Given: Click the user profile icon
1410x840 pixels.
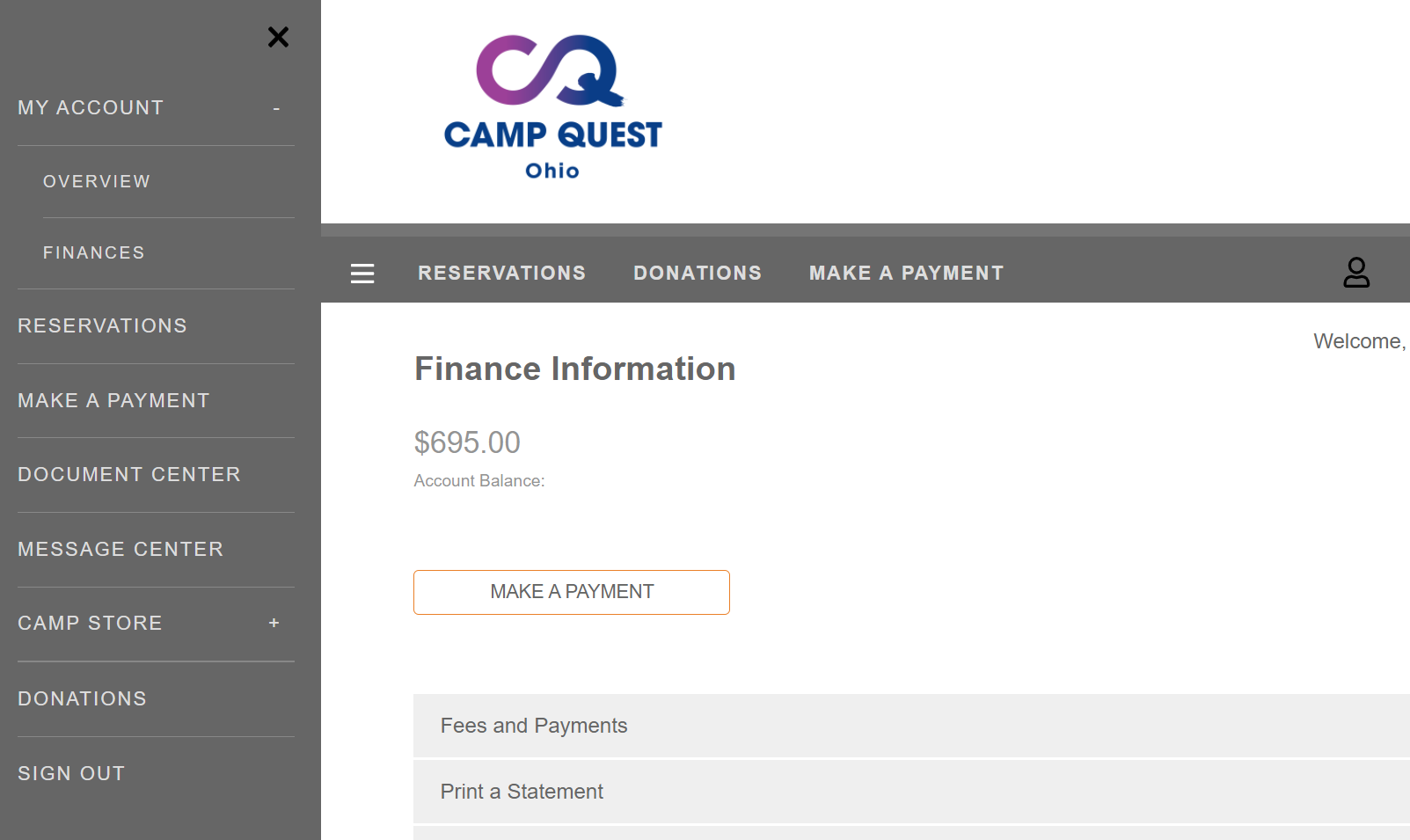Looking at the screenshot, I should 1356,273.
